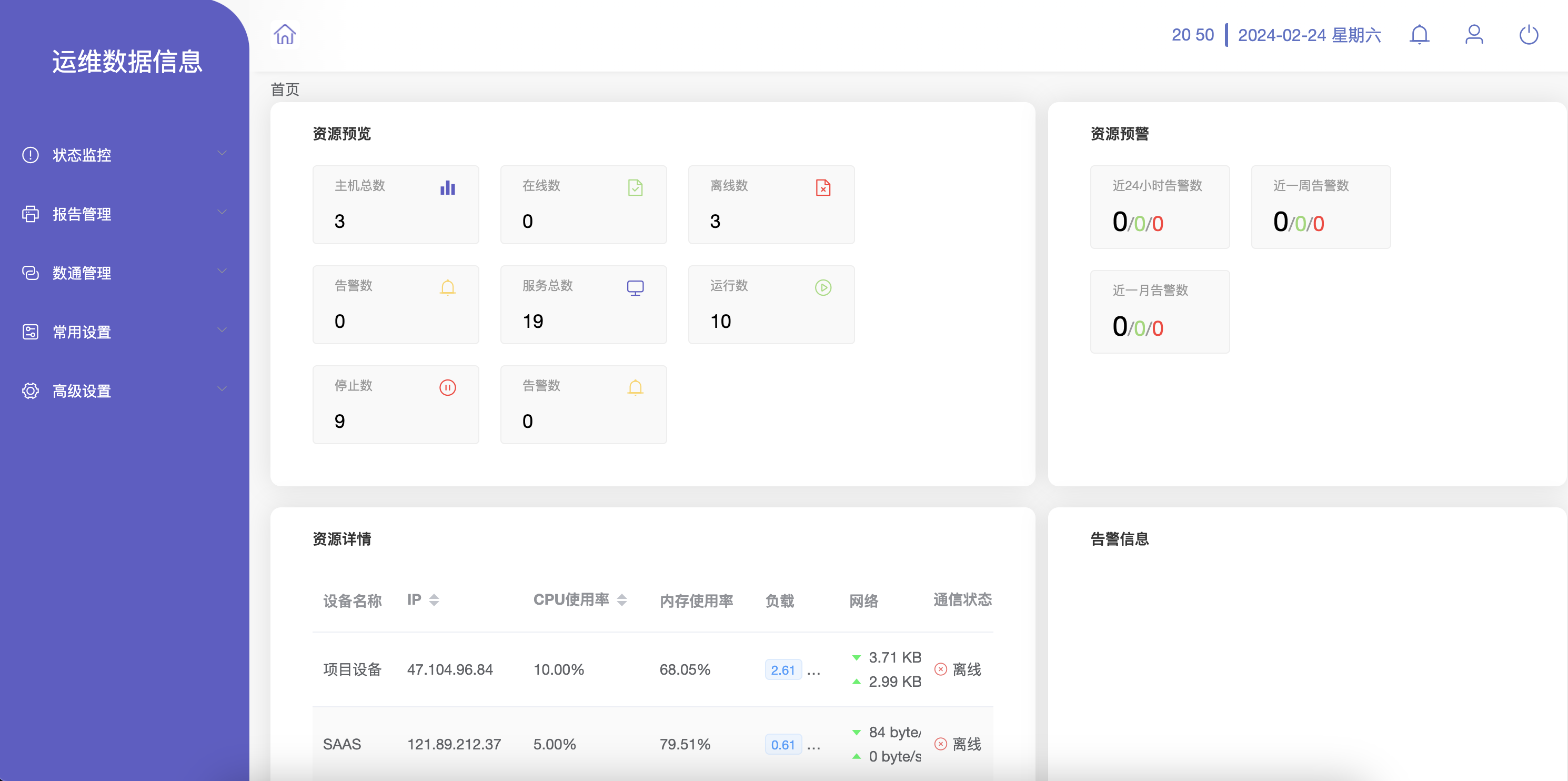Screen dimensions: 1568x781
Task: Click download arrow for 3.71 KB
Action: (x=857, y=657)
